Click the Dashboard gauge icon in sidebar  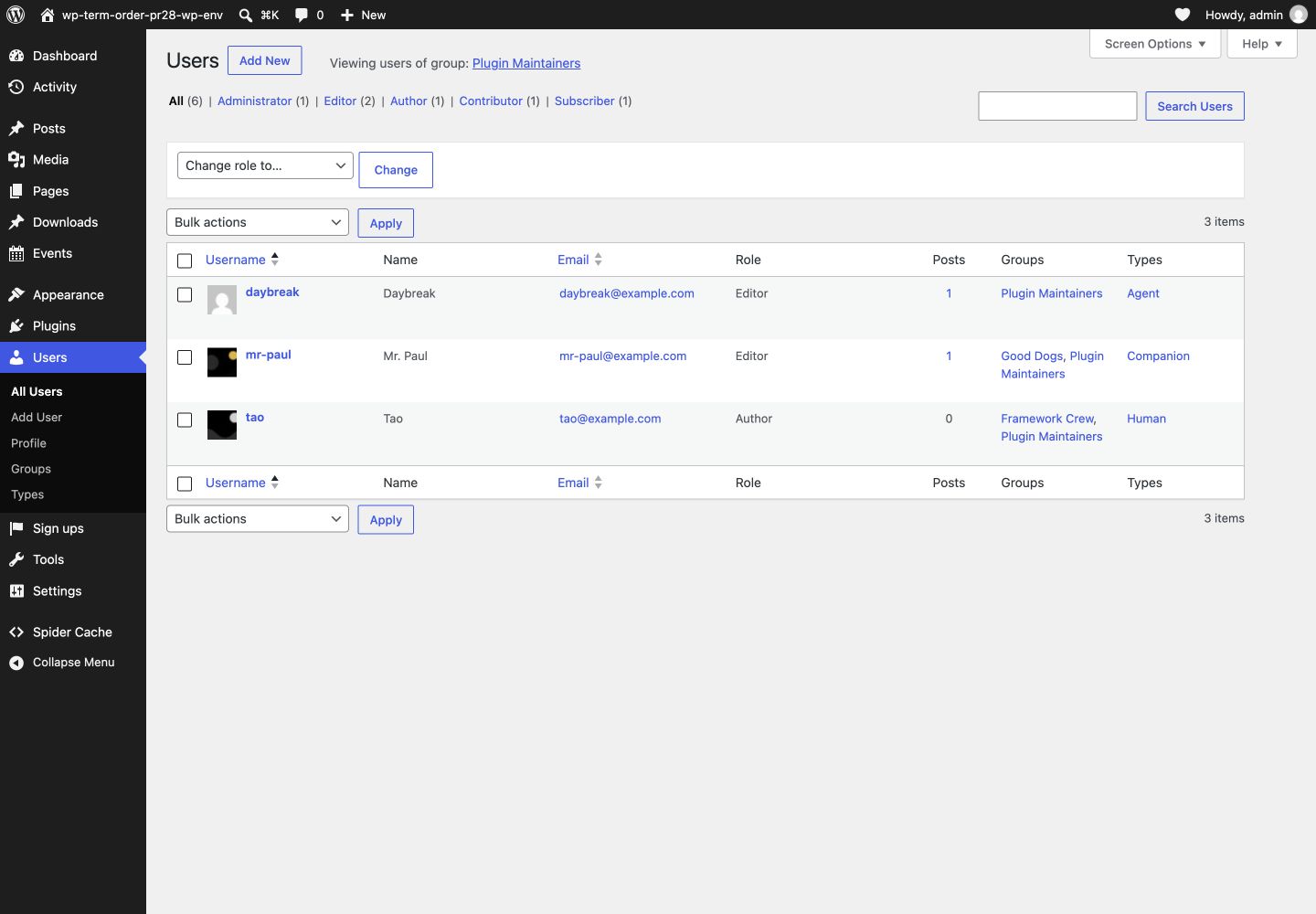coord(16,56)
